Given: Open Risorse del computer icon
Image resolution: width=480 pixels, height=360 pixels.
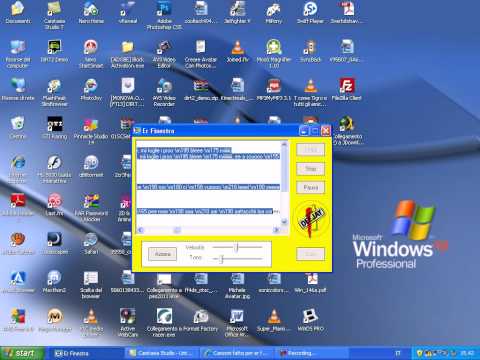Looking at the screenshot, I should coord(18,53).
